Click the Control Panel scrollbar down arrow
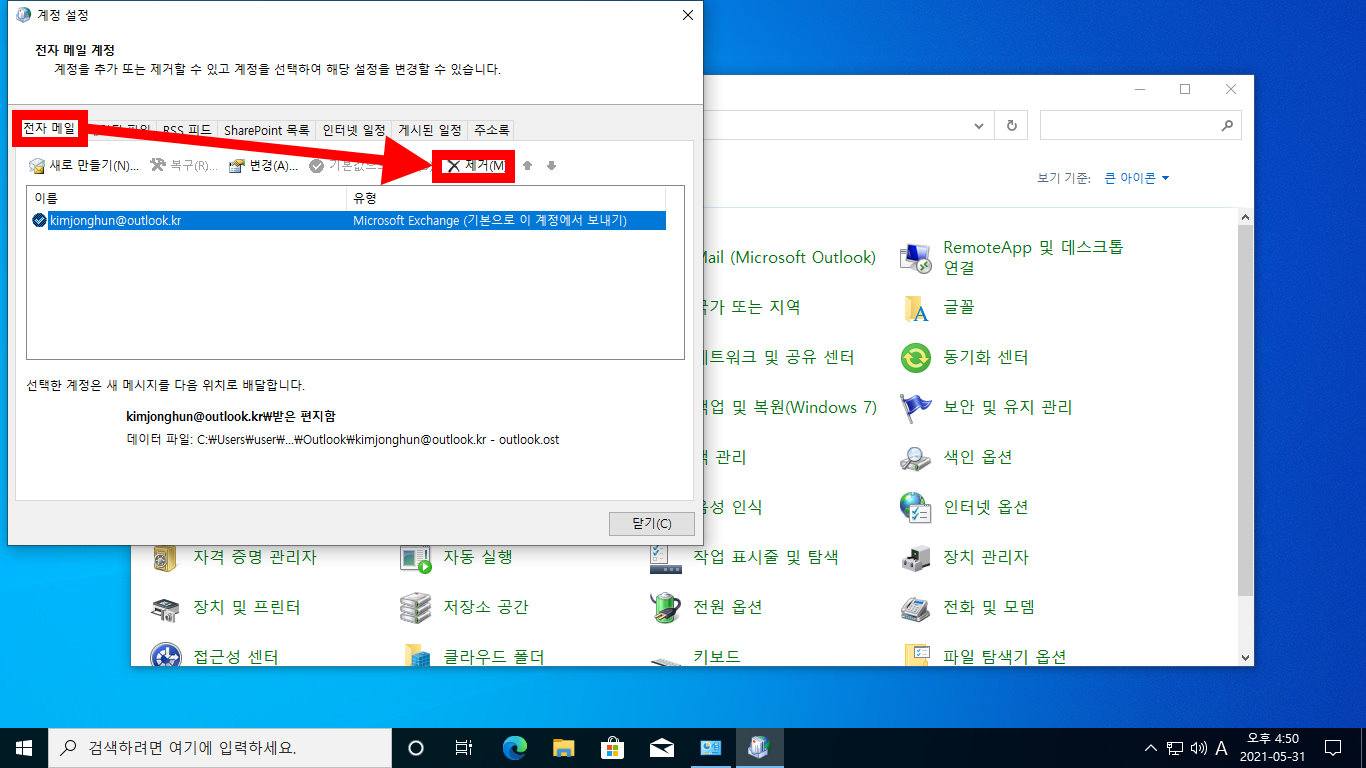The image size is (1366, 768). click(x=1245, y=657)
